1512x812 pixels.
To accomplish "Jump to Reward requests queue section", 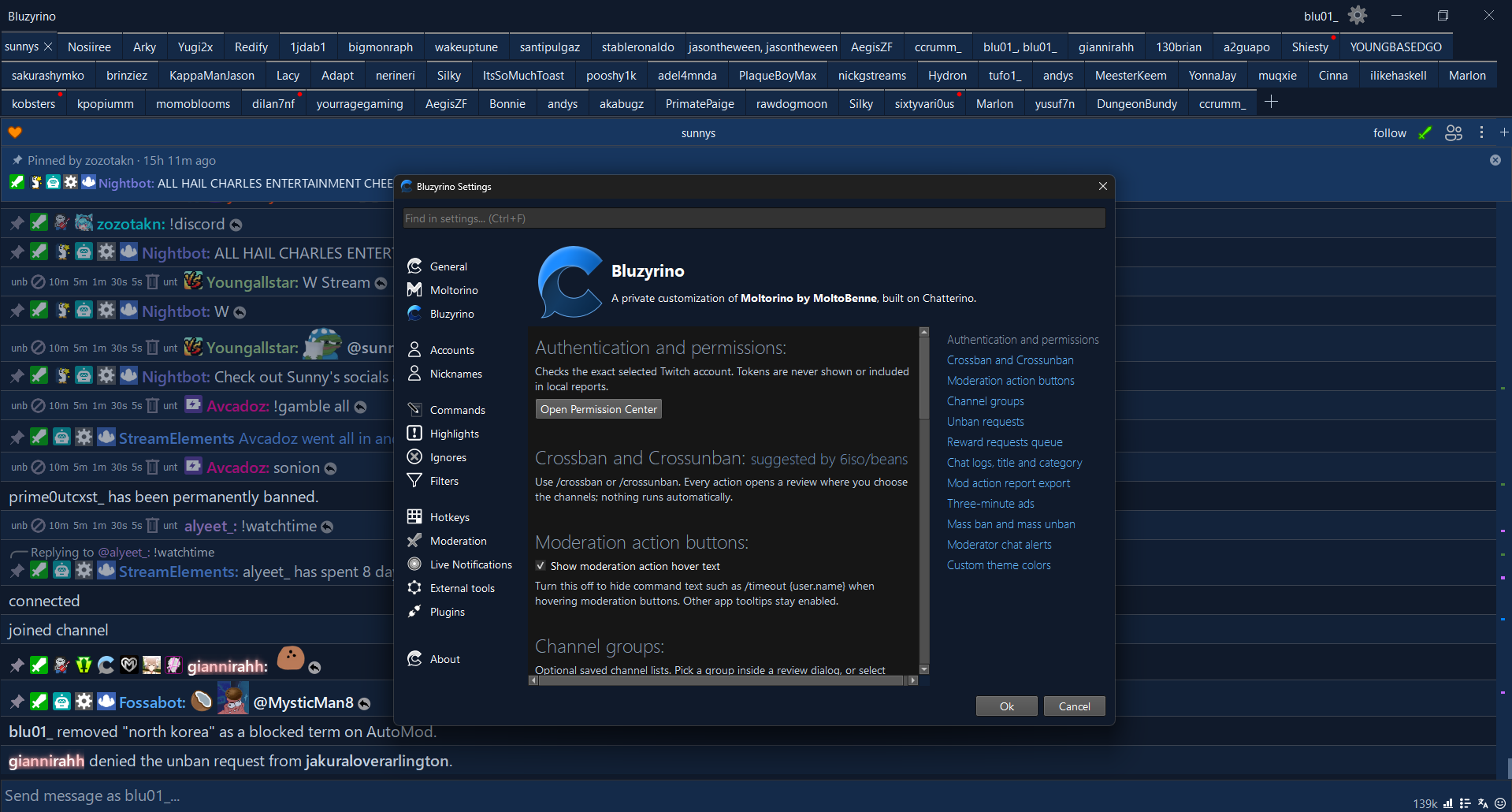I will (x=1005, y=442).
